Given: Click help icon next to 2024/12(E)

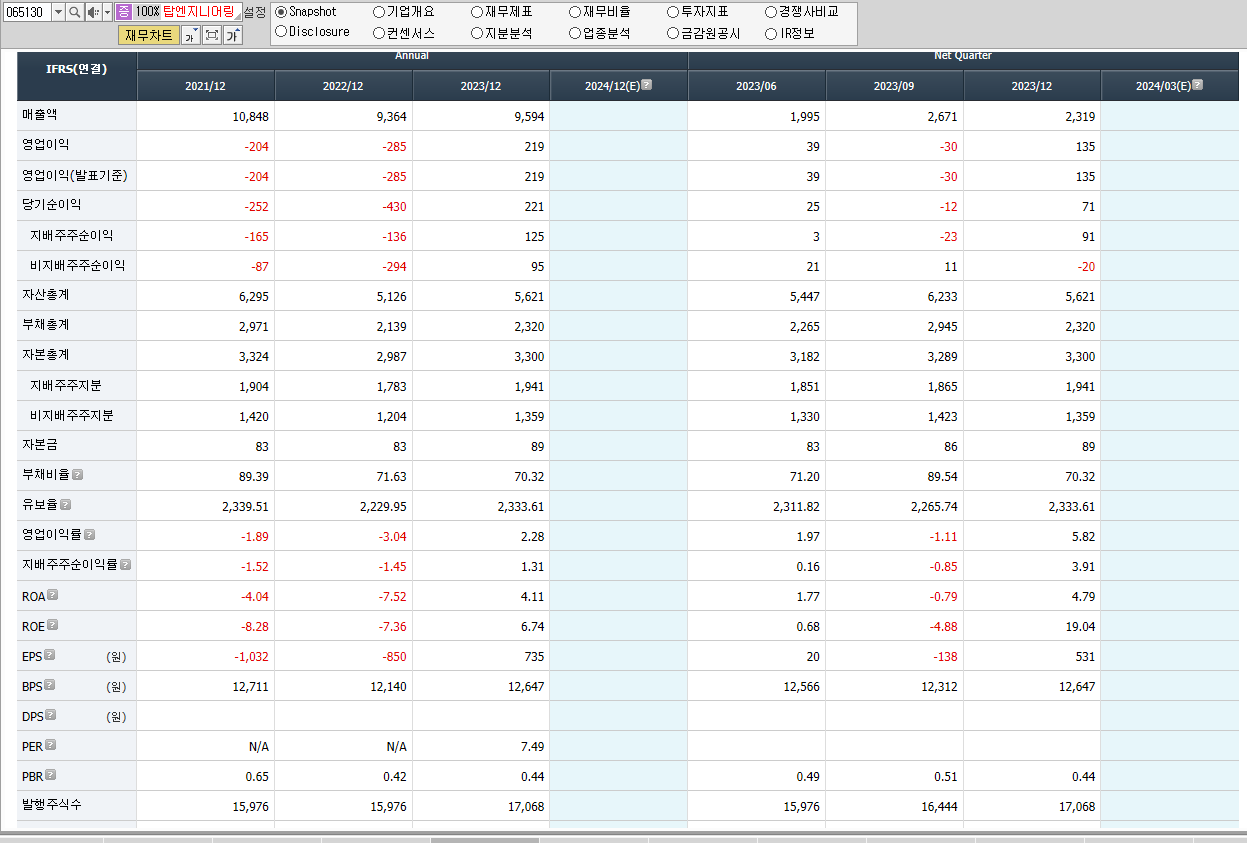Looking at the screenshot, I should point(647,85).
